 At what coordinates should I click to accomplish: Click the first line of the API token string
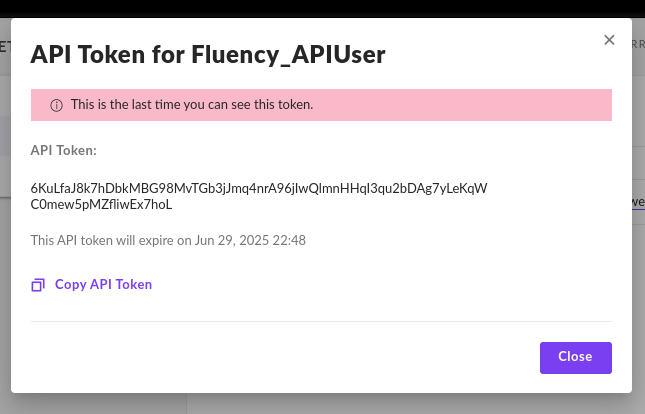click(x=259, y=188)
